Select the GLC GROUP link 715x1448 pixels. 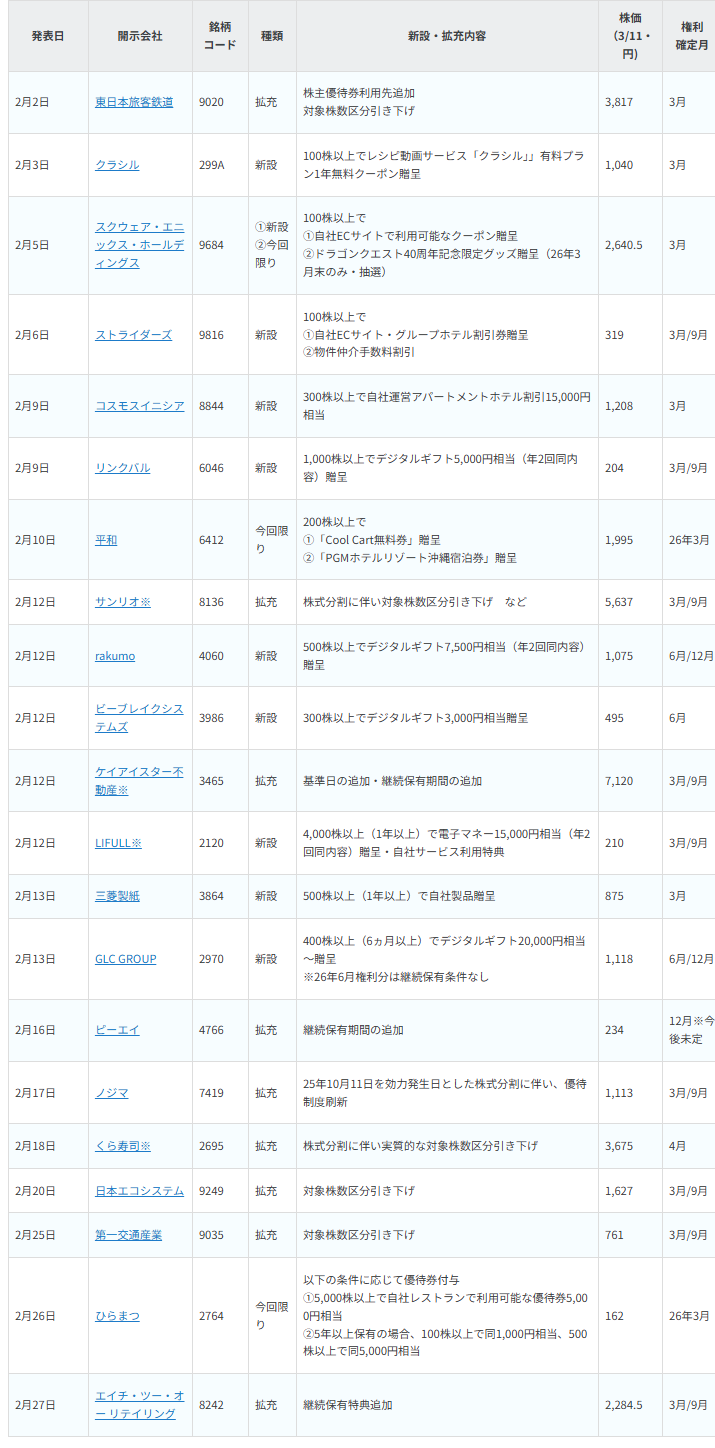[125, 959]
